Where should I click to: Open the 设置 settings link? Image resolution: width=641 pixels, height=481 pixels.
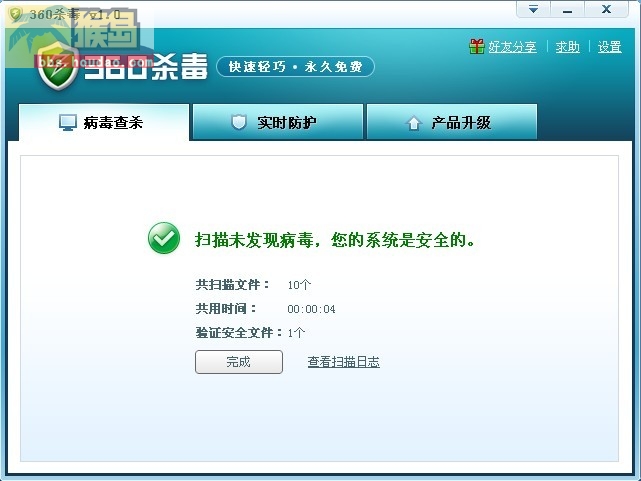pos(610,47)
